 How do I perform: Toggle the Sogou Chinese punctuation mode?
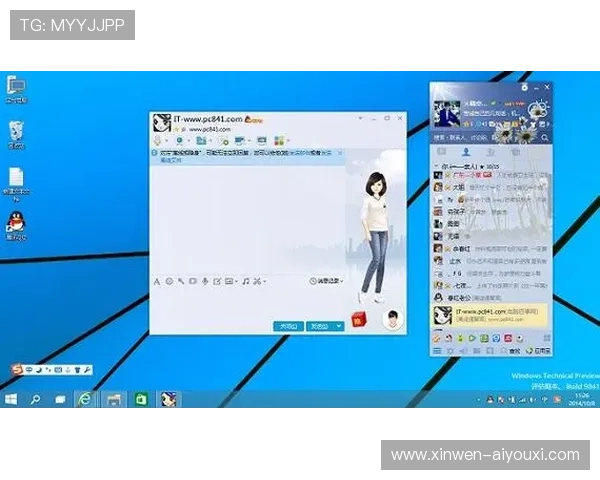click(x=48, y=370)
